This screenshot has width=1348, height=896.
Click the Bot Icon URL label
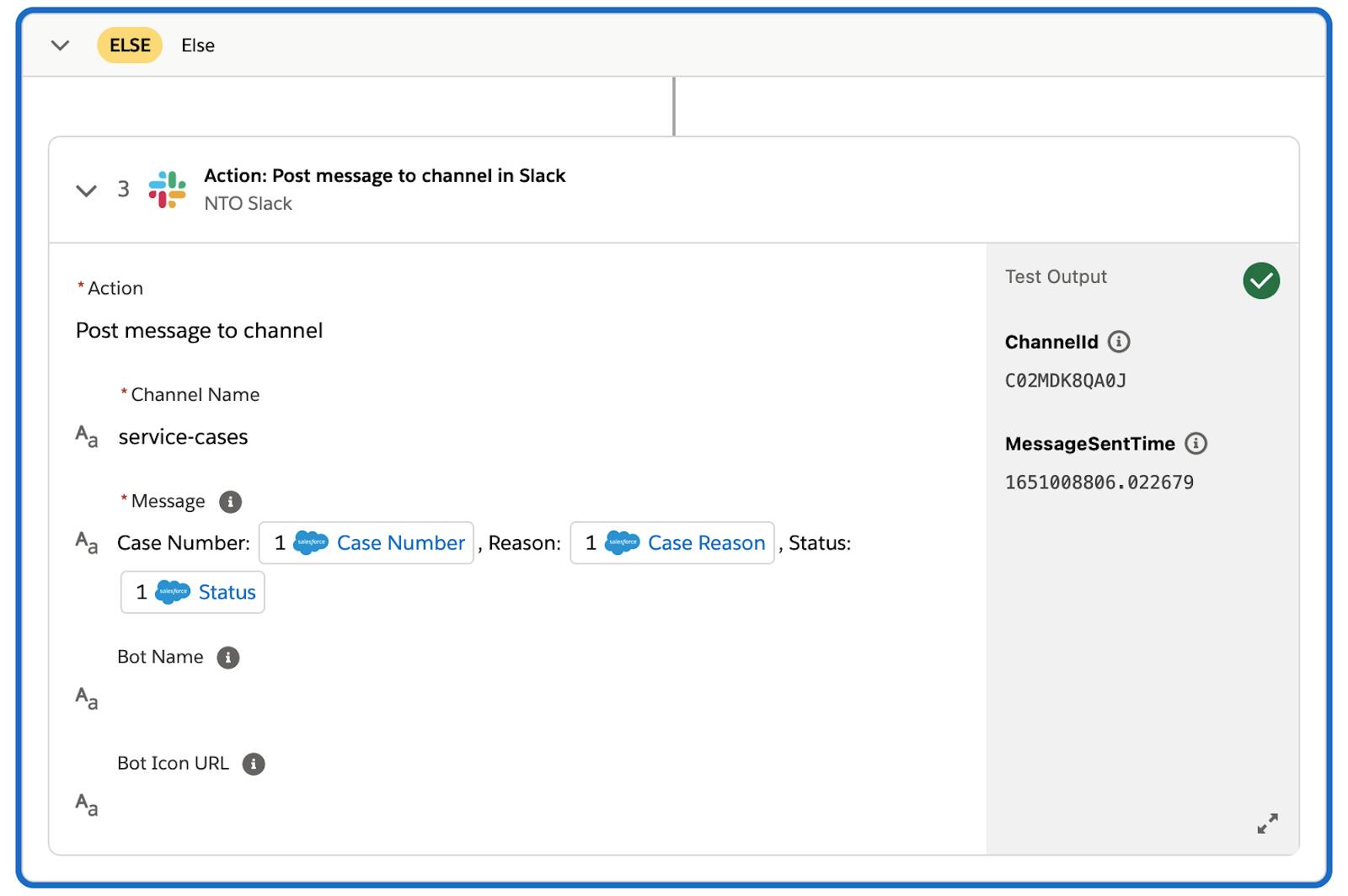tap(173, 764)
